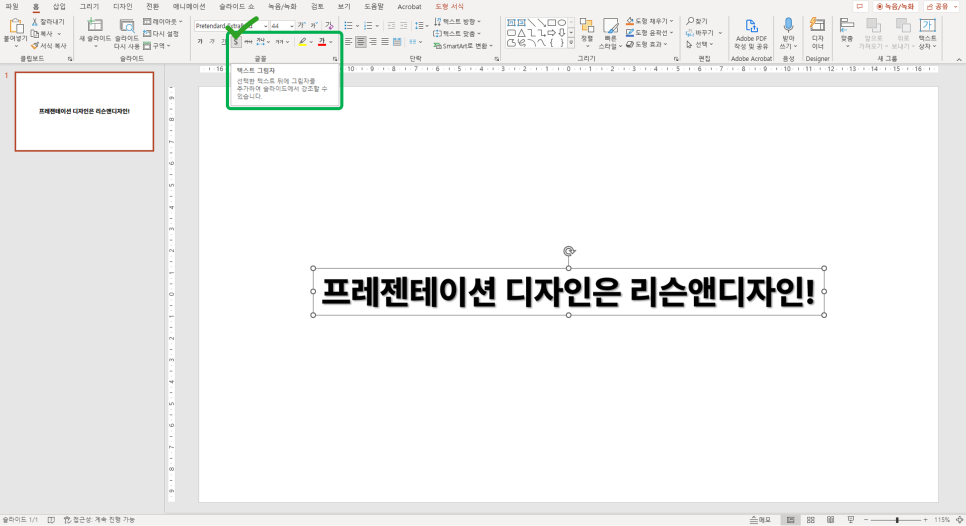Open the font name combo box
This screenshot has height=526, width=966.
[x=231, y=26]
